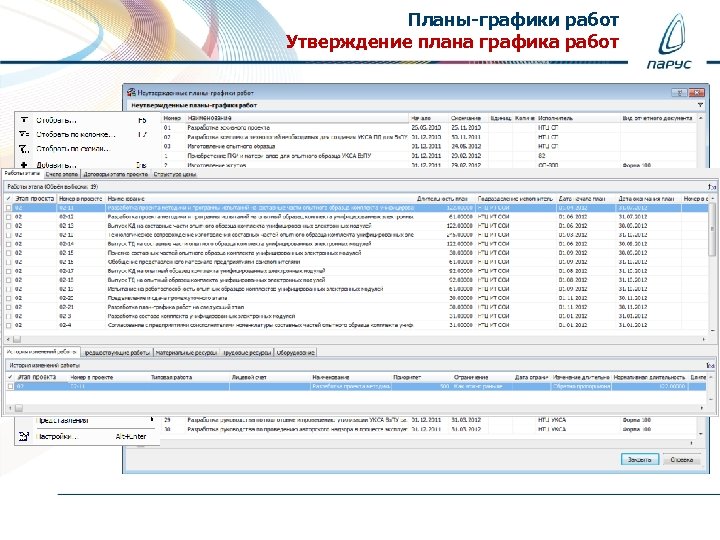Sort the plans table by the Окончание column
Image resolution: width=720 pixels, height=540 pixels.
pos(468,118)
